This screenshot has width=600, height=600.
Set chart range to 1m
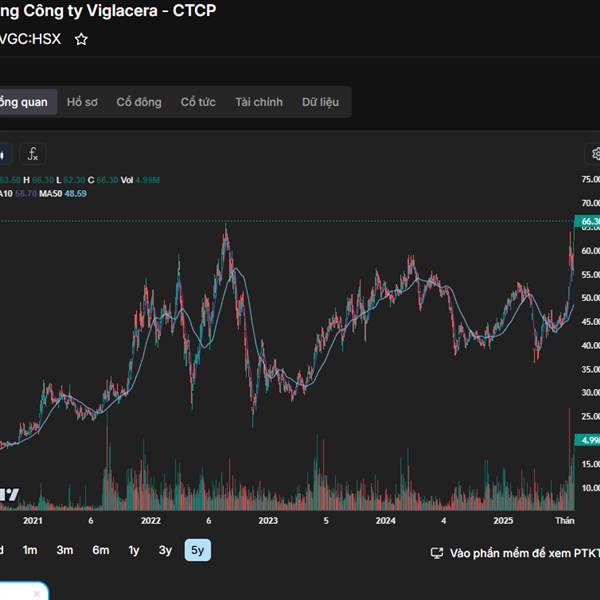pyautogui.click(x=30, y=550)
